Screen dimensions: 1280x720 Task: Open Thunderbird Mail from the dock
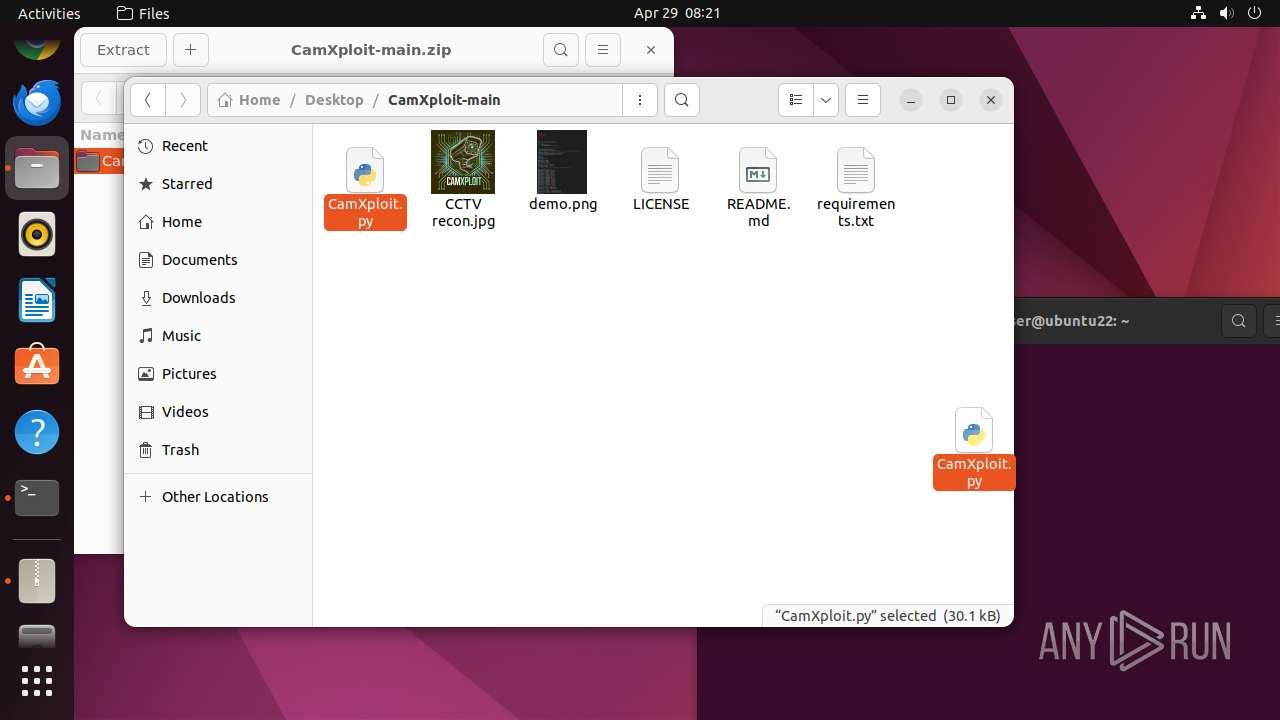37,102
